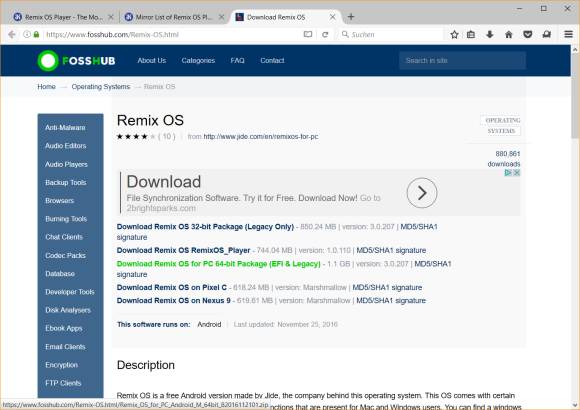This screenshot has width=580, height=410.
Task: Click the Firefox bookmark star icon
Action: tap(454, 34)
